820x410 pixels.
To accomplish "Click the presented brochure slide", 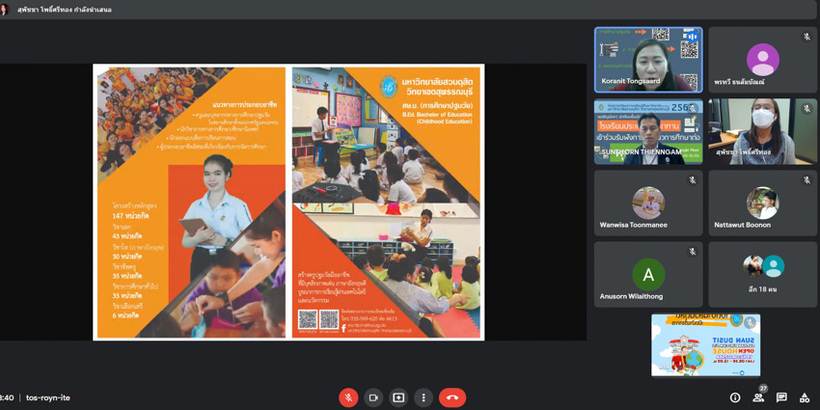I will [x=288, y=202].
